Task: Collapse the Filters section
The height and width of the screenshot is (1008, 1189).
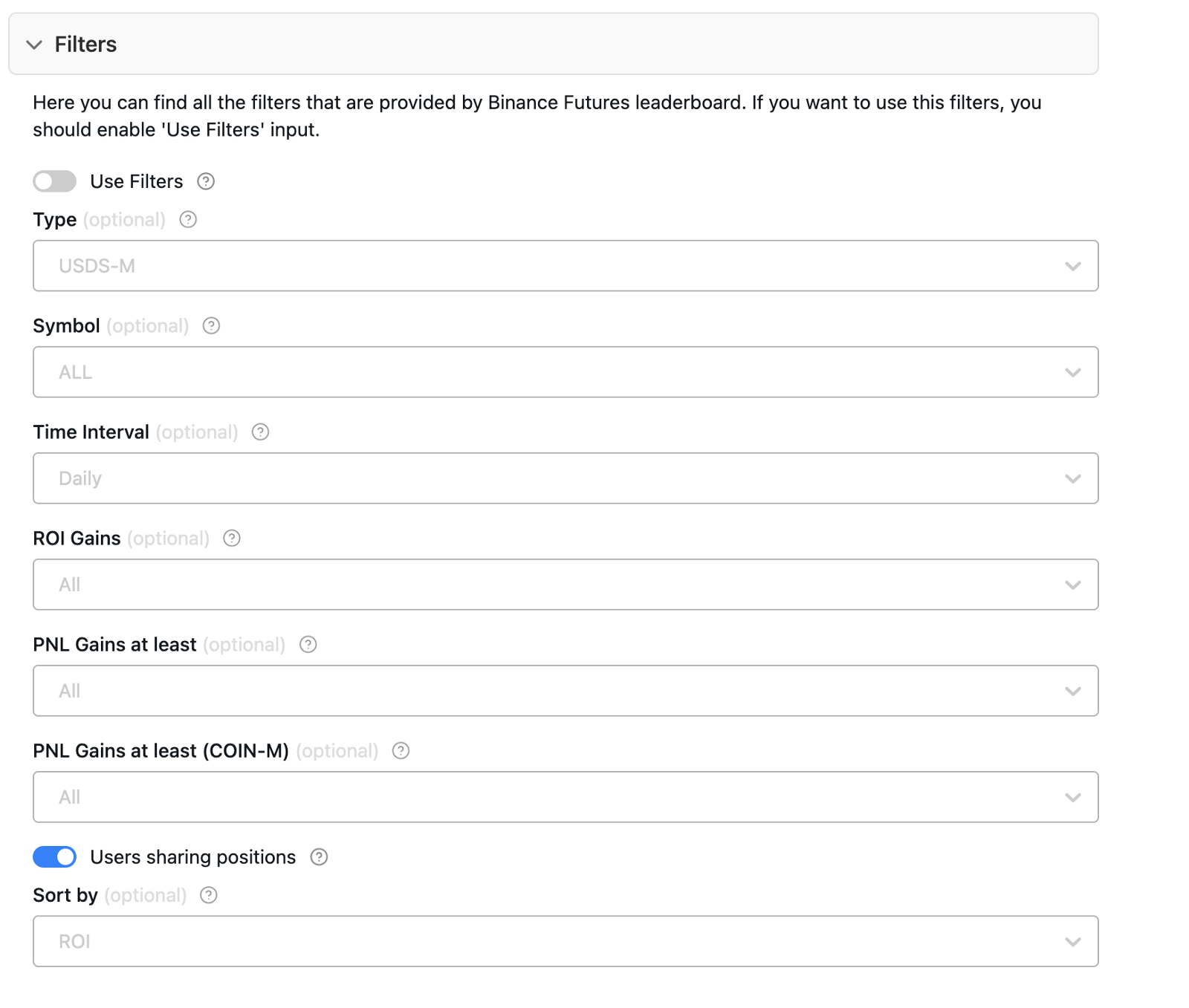Action: (33, 45)
